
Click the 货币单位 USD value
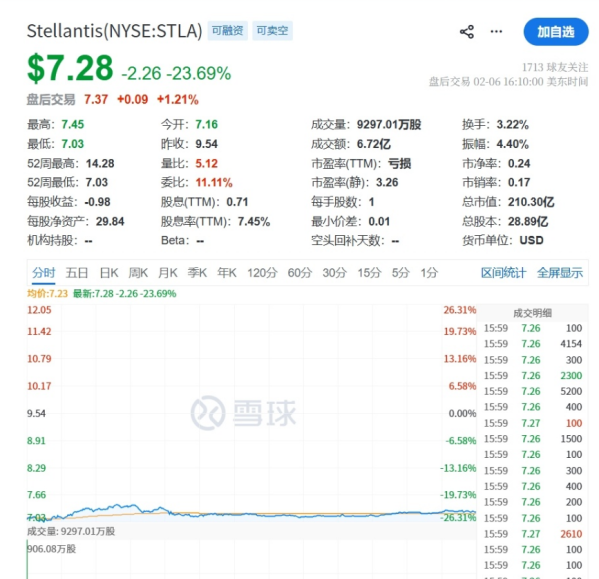[x=531, y=240]
